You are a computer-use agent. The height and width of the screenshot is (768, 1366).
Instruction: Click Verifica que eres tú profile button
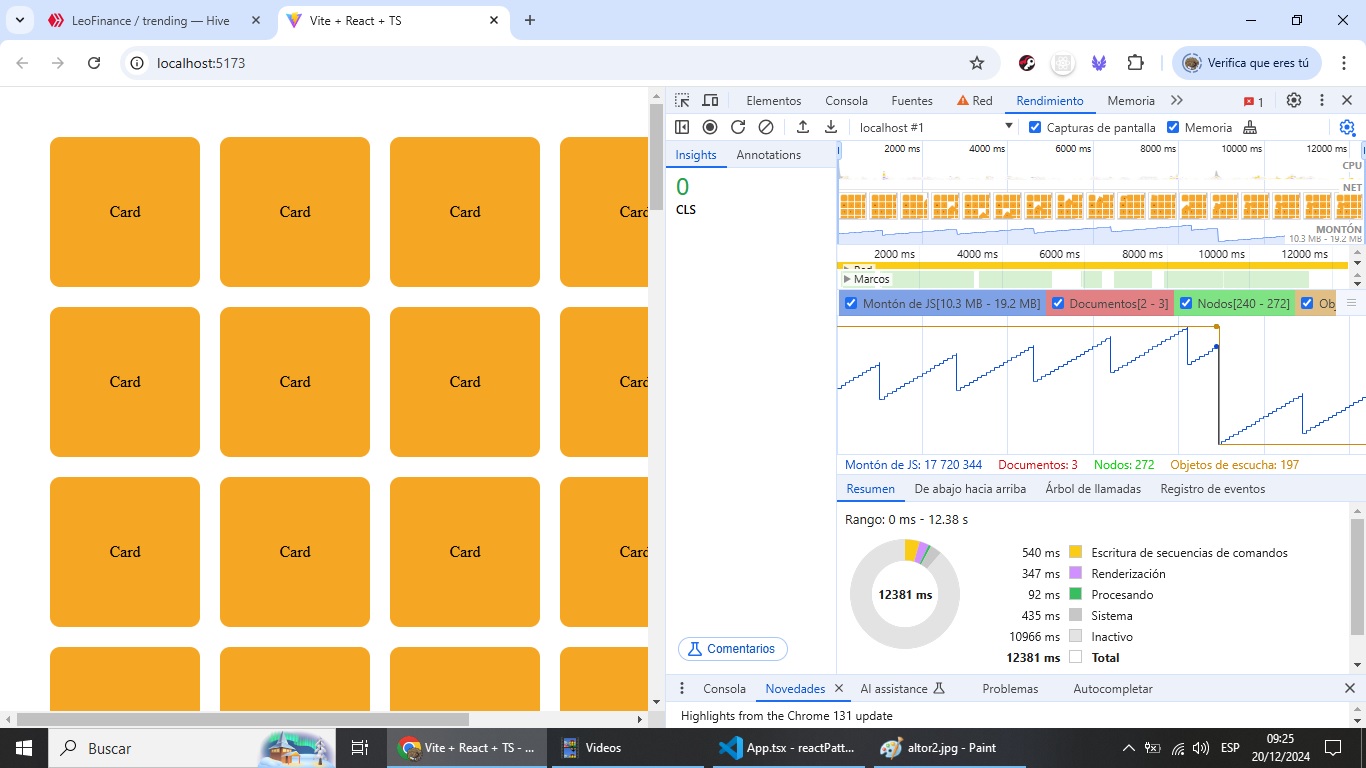click(1246, 63)
